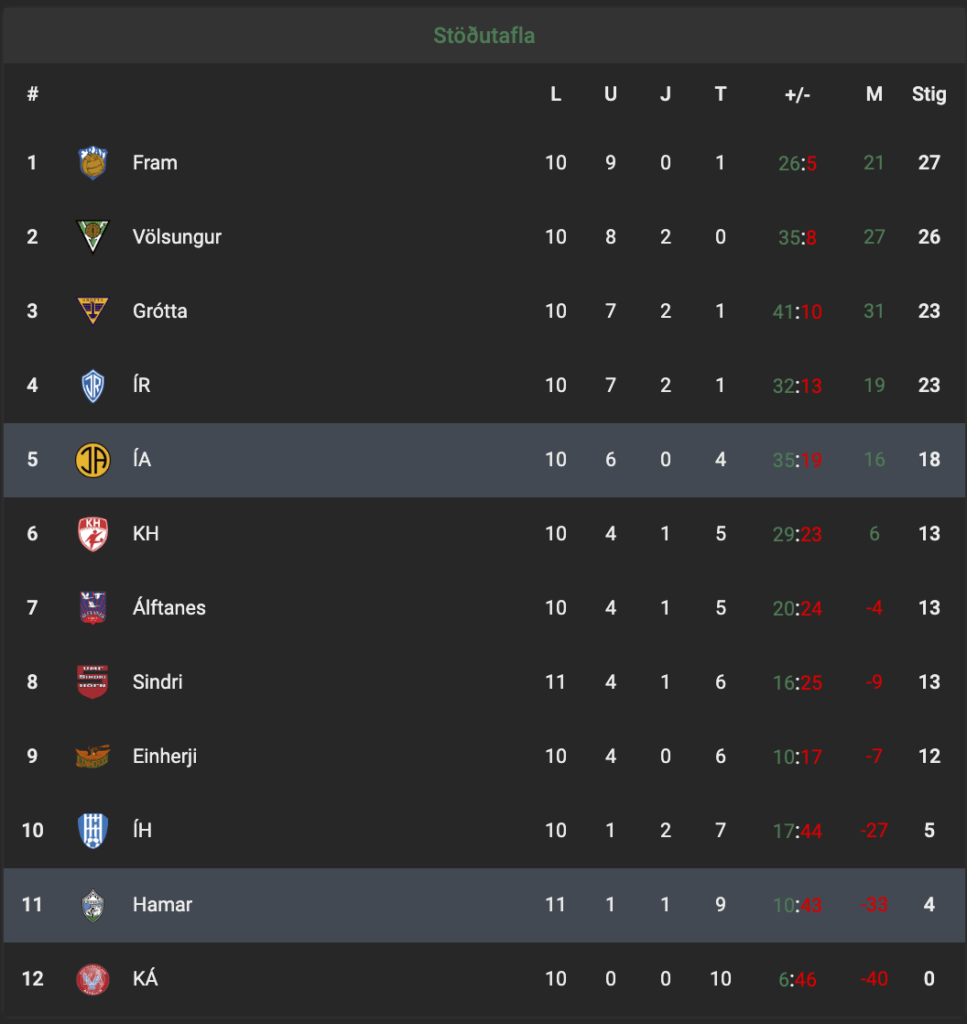Select the Grótta team name link
Screen dimensions: 967x1024
pos(160,311)
